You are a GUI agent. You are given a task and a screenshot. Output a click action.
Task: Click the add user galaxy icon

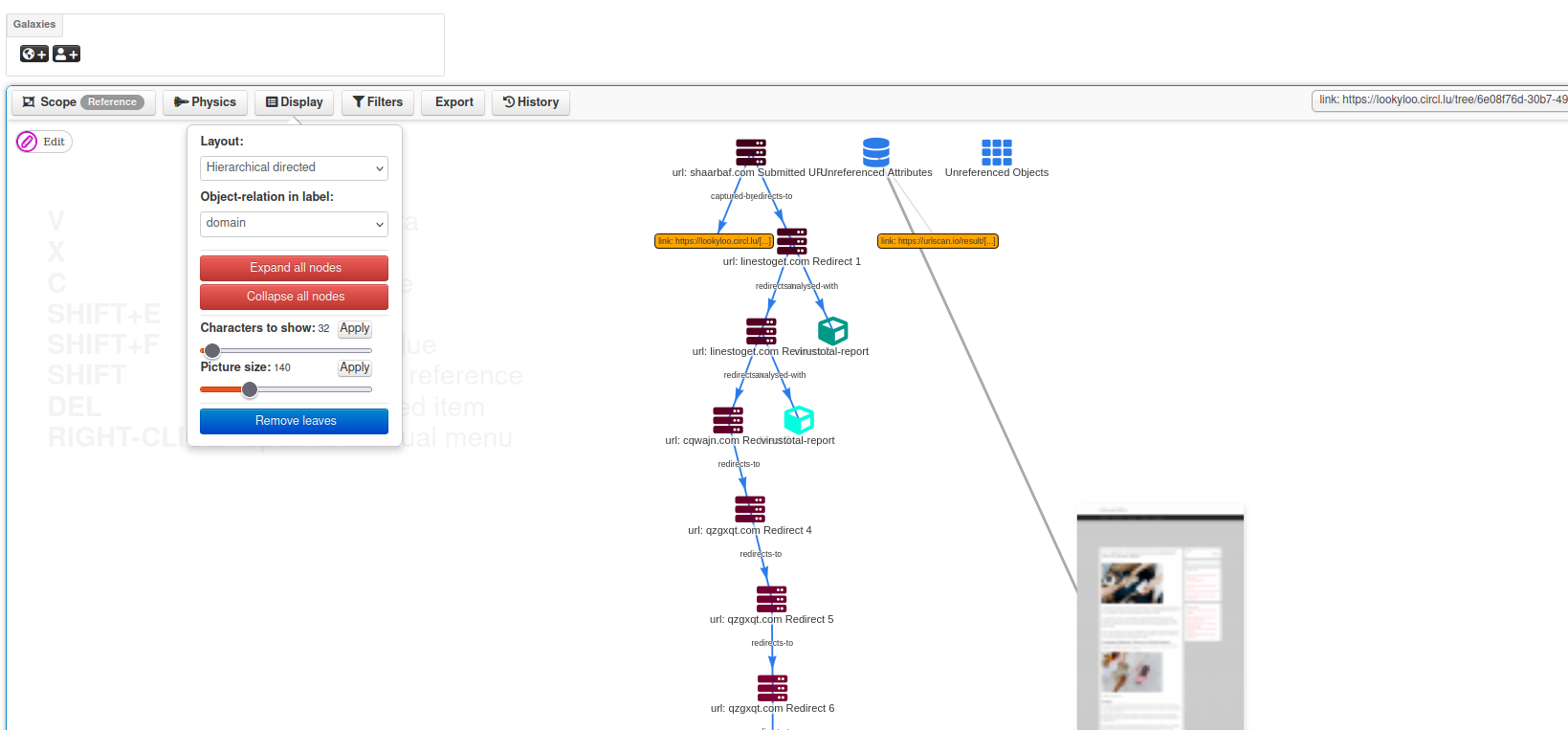point(66,55)
